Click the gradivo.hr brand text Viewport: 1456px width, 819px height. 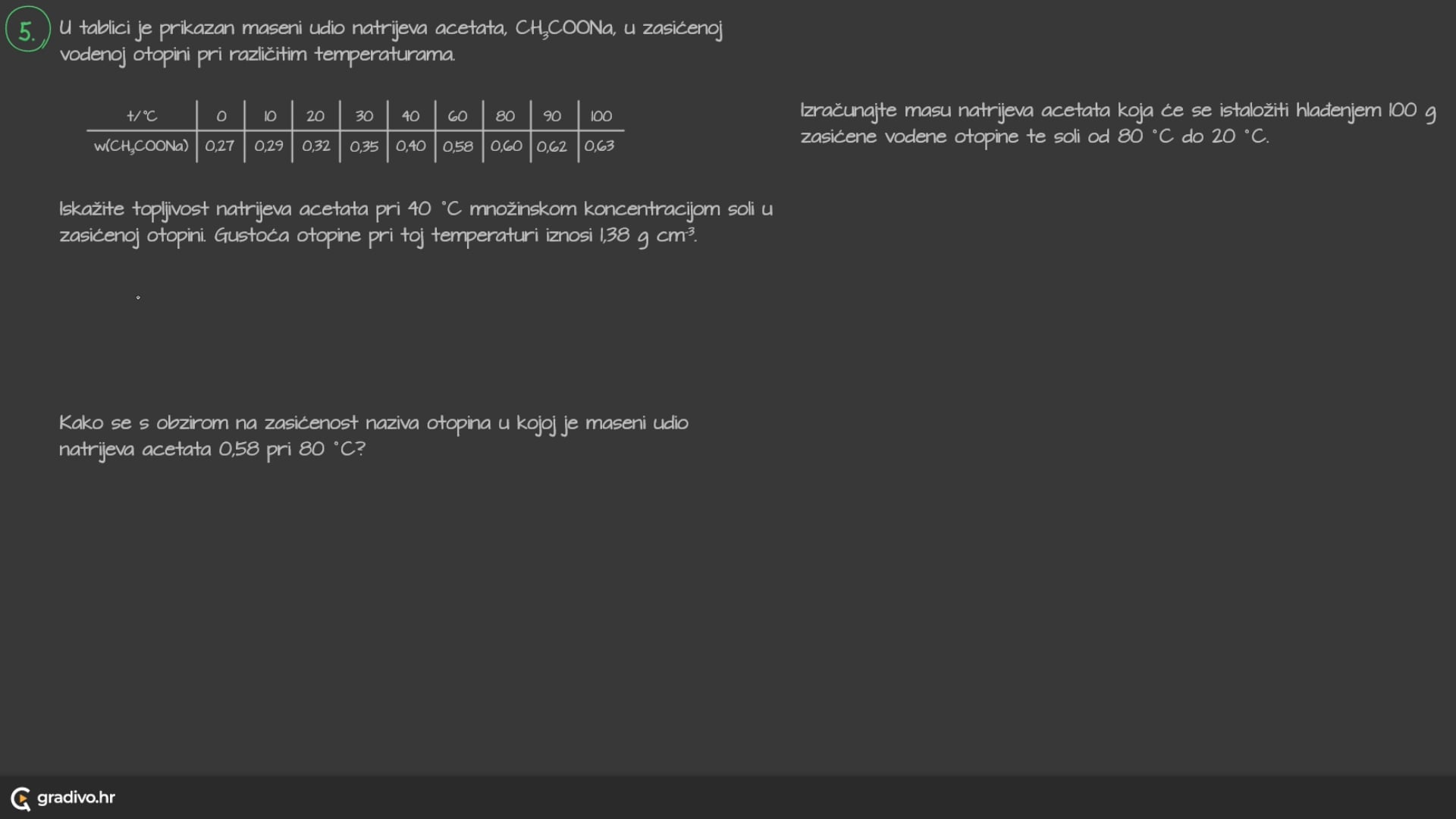pos(76,798)
